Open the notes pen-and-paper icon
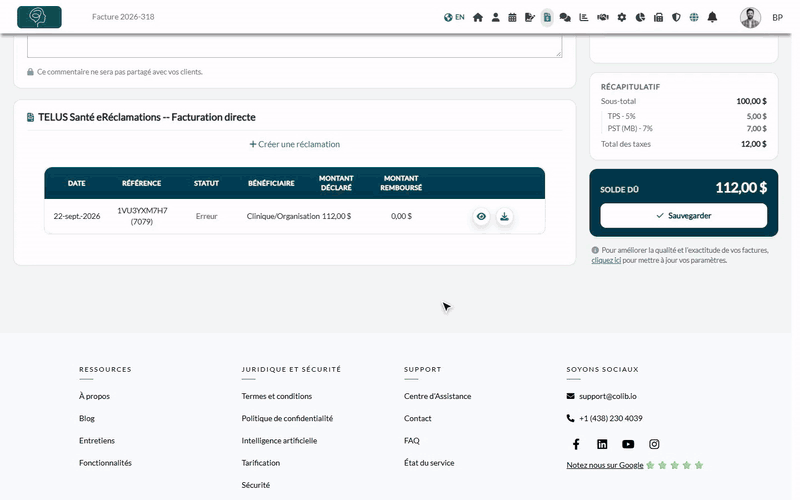 (x=530, y=17)
